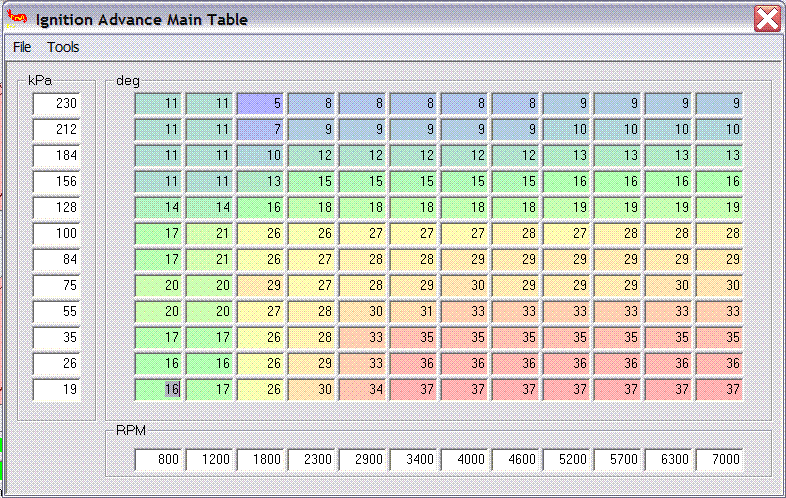Open the Tools menu
This screenshot has height=498, width=786.
point(63,47)
